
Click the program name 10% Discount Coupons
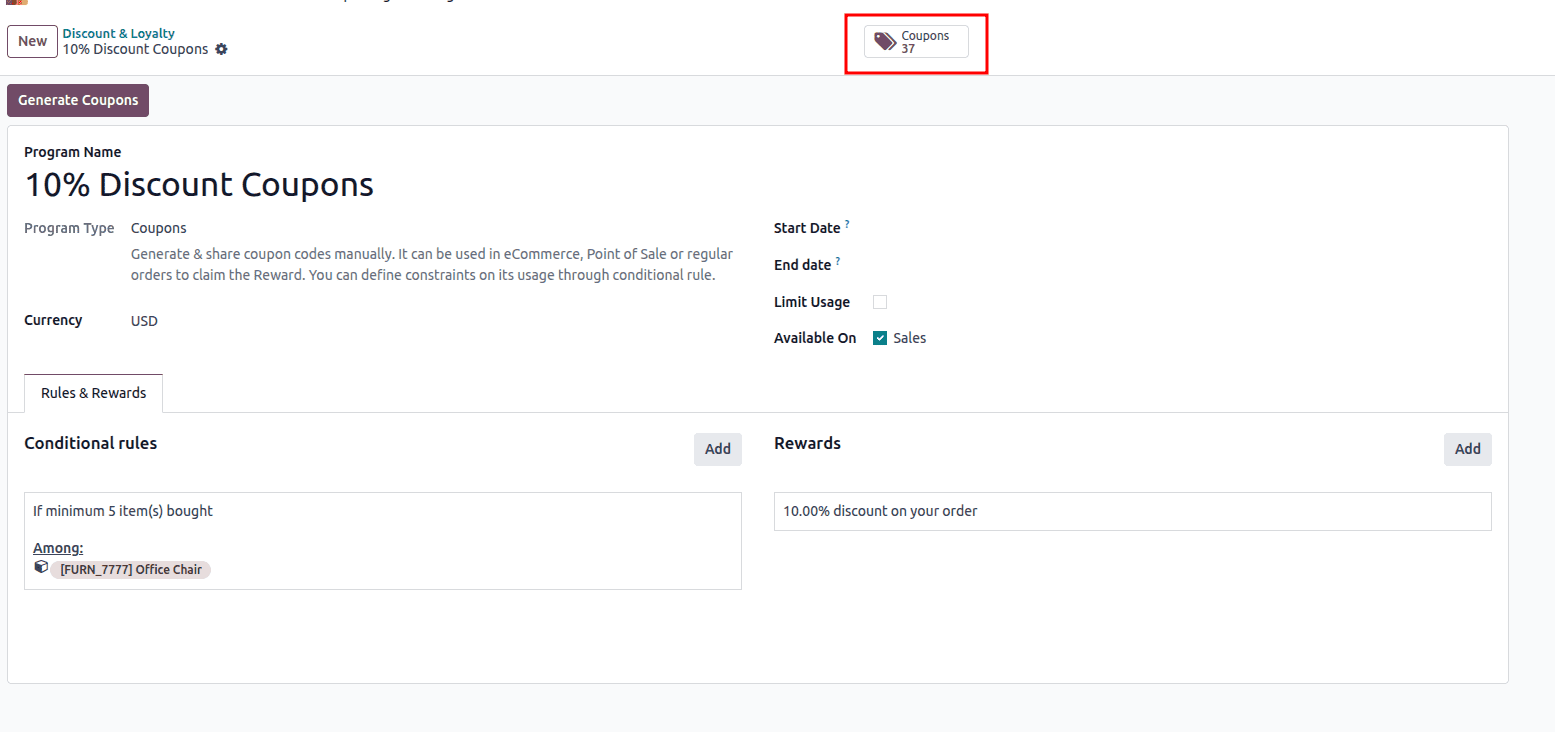click(x=198, y=184)
